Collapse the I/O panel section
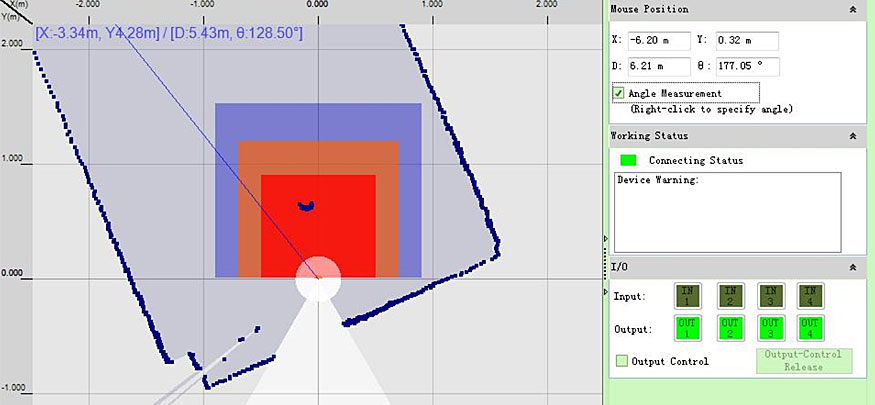This screenshot has width=875, height=405. pos(851,268)
